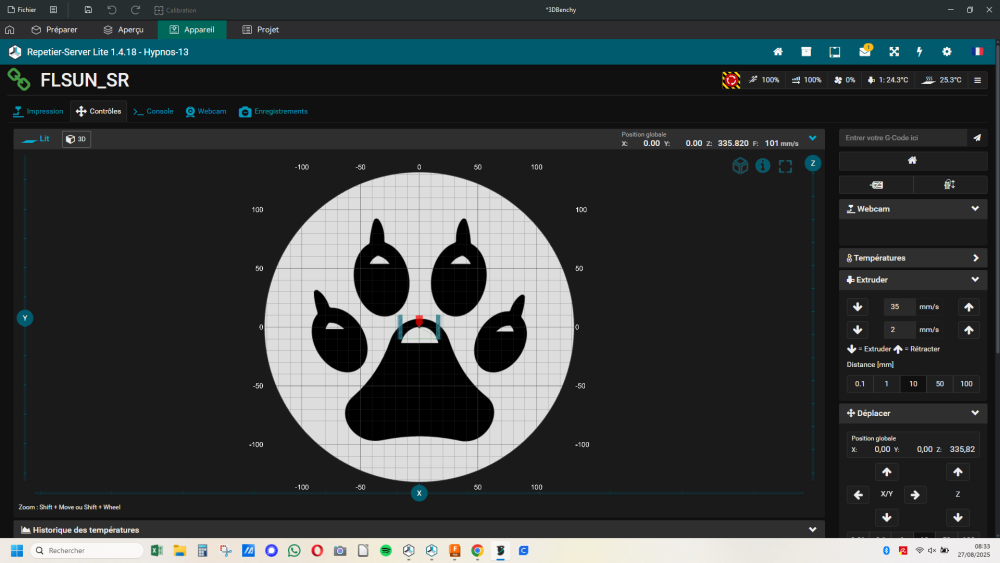Open the Fichier menu
The image size is (1000, 563).
pyautogui.click(x=22, y=10)
